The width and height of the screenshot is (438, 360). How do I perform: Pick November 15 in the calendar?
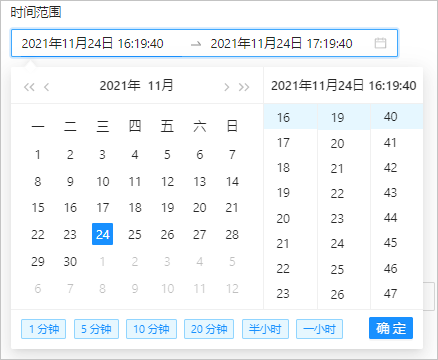tap(38, 208)
